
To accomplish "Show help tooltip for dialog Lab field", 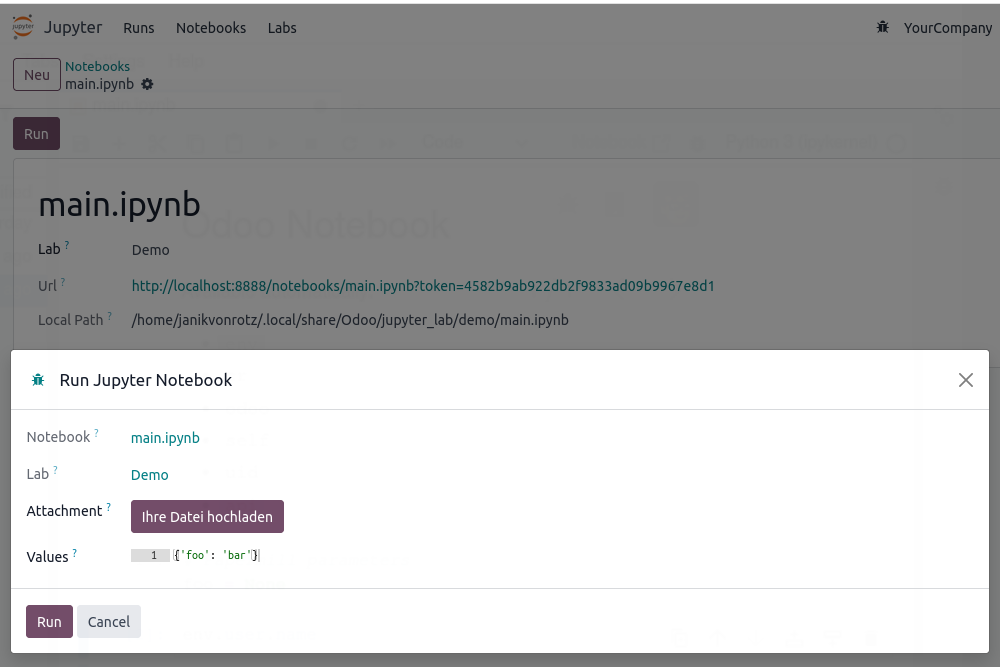I will click(x=55, y=470).
